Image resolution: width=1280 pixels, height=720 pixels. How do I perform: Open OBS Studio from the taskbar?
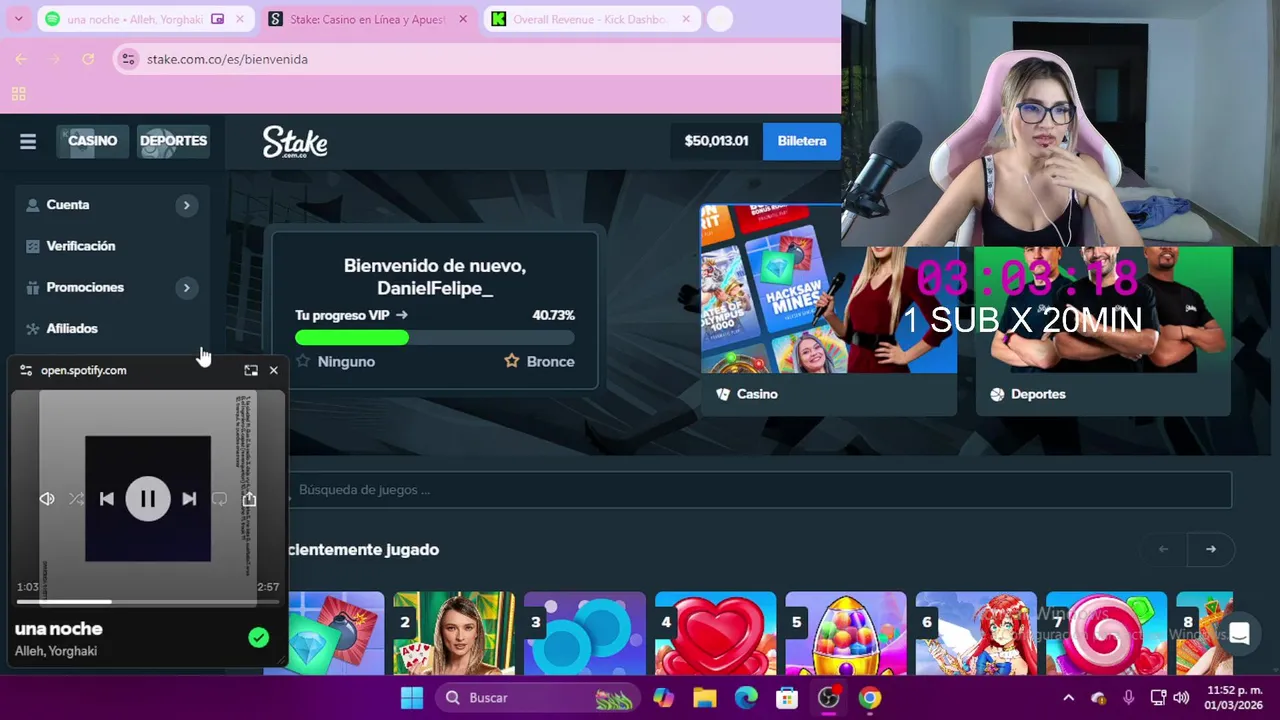(x=829, y=698)
